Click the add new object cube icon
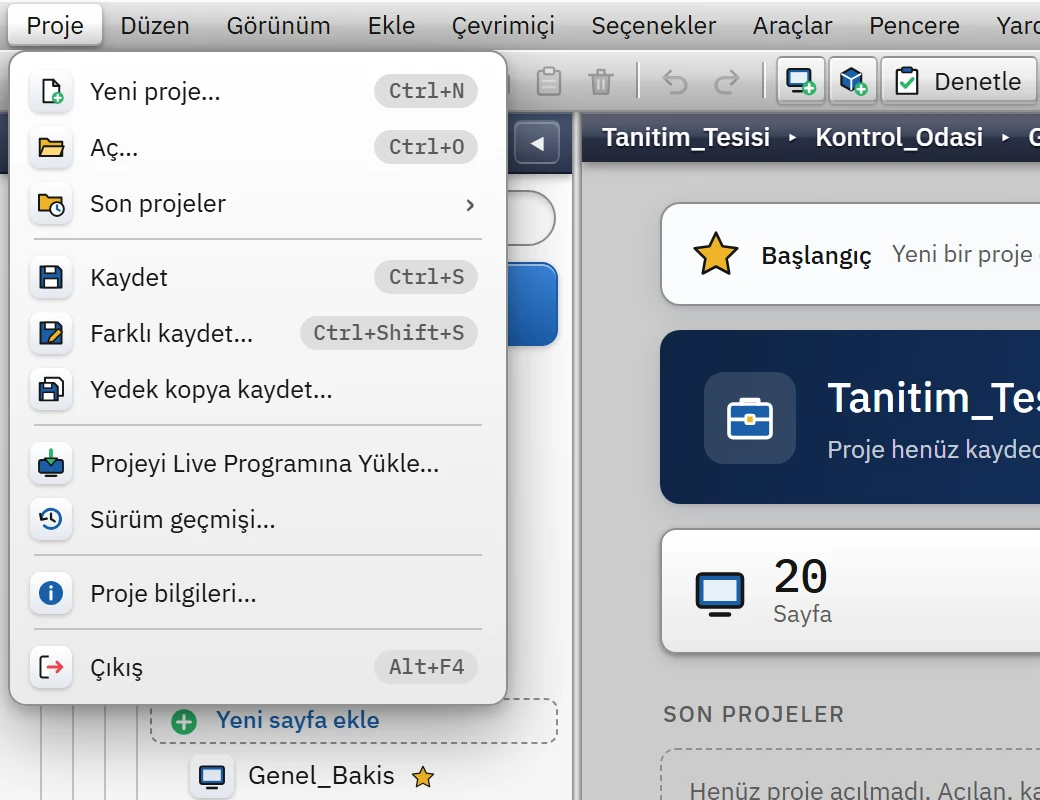The width and height of the screenshot is (1040, 800). tap(853, 81)
